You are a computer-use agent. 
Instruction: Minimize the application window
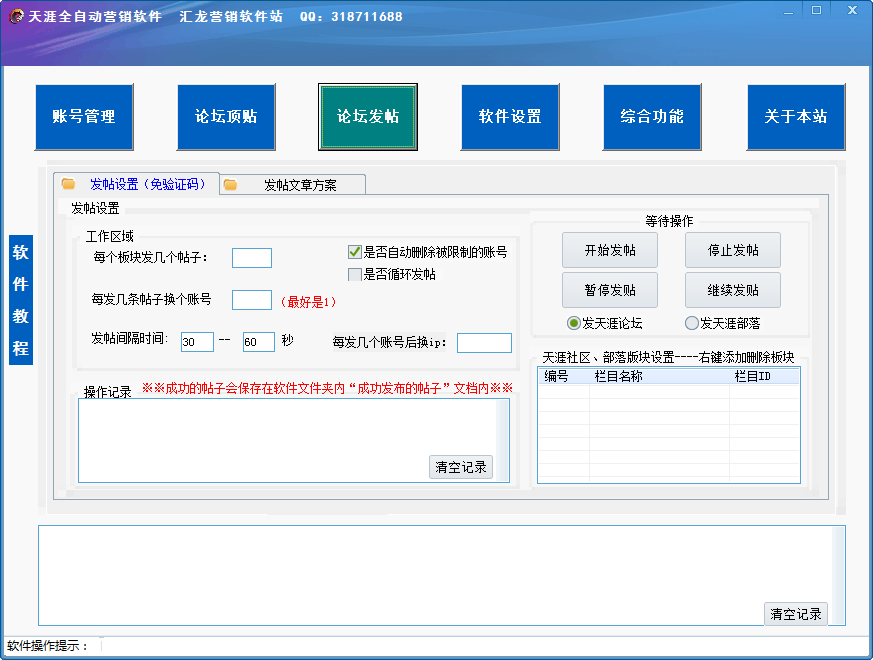pos(788,11)
